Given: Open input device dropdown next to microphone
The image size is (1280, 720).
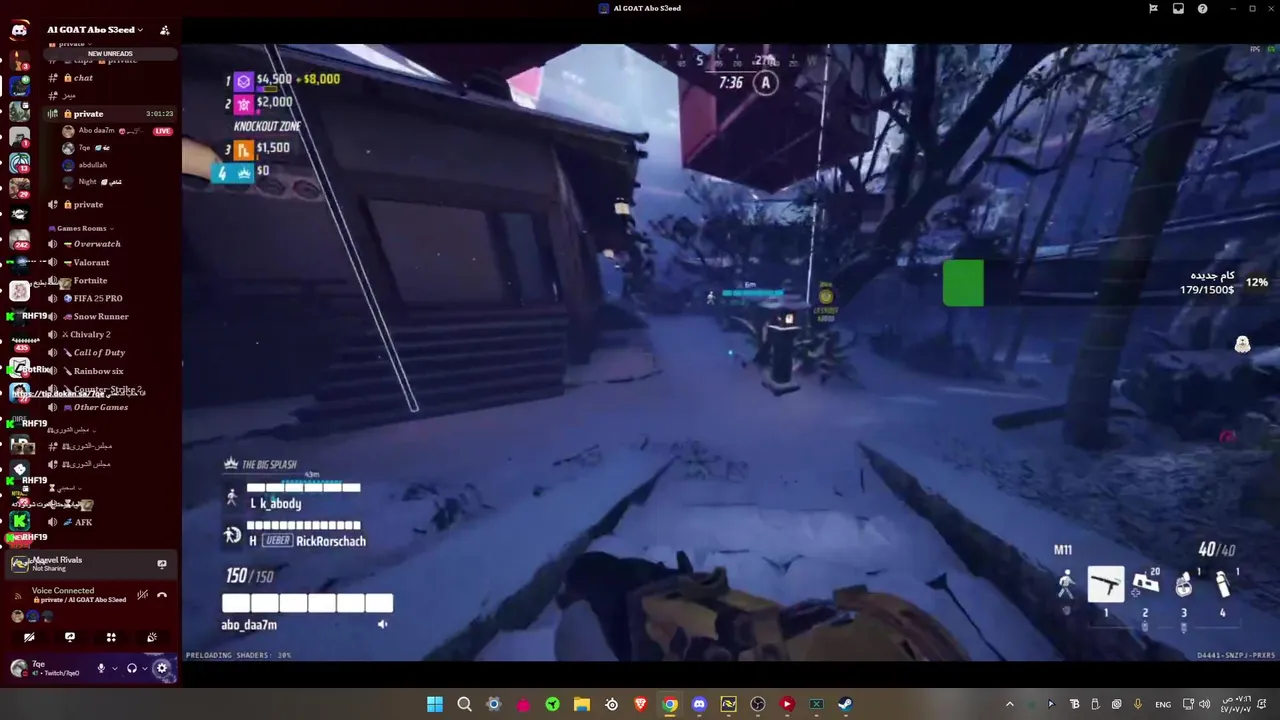Looking at the screenshot, I should coord(114,668).
